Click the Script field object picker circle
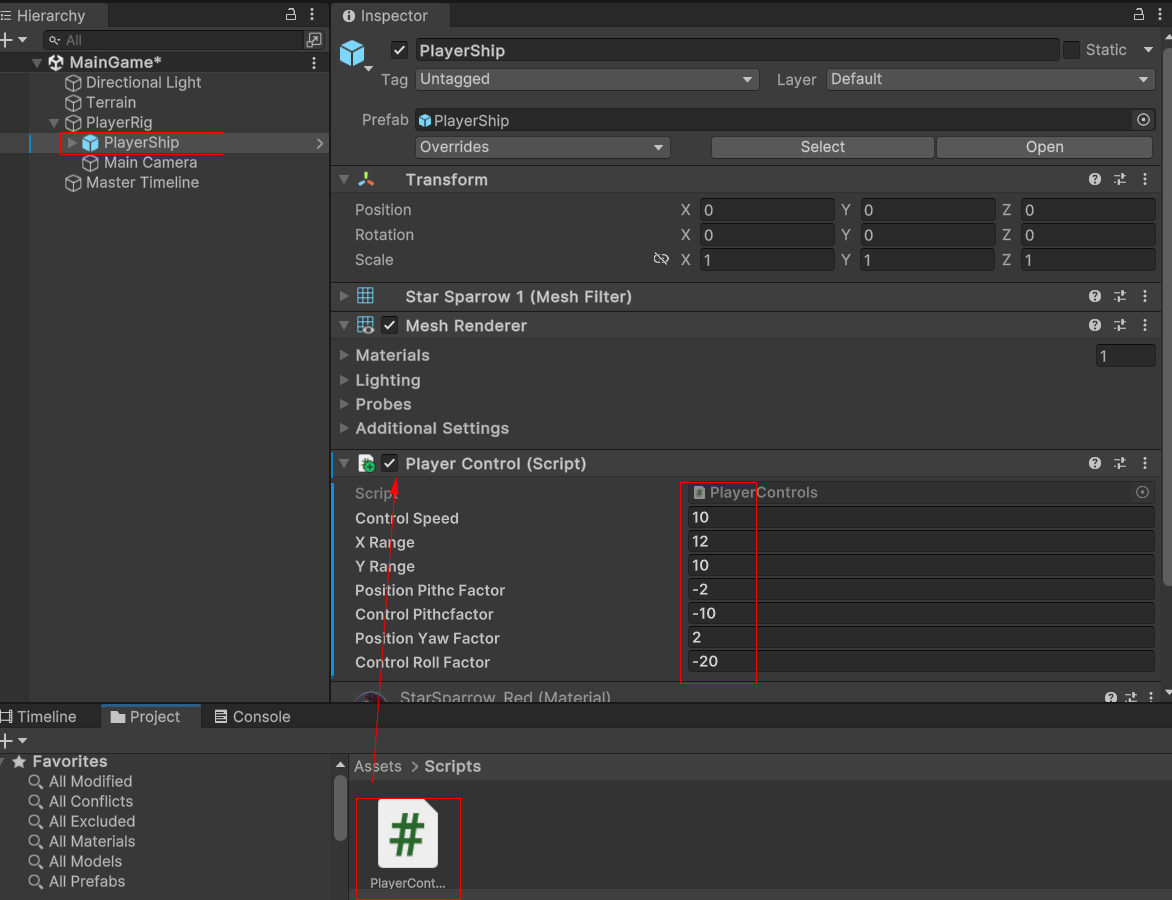Screen dimensions: 1172x900 (x=1142, y=492)
